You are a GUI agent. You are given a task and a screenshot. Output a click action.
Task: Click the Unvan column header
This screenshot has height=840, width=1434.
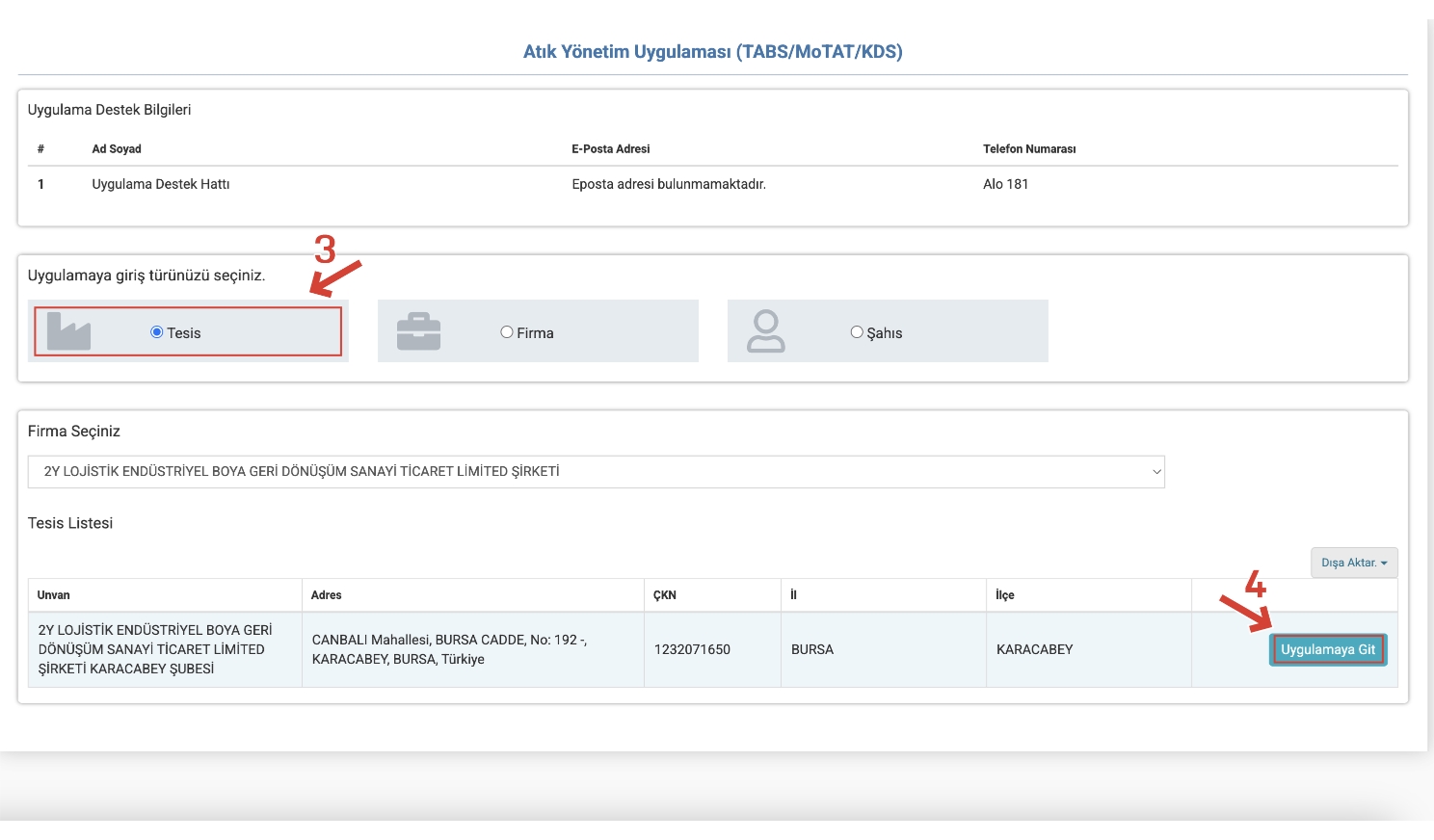(x=54, y=595)
